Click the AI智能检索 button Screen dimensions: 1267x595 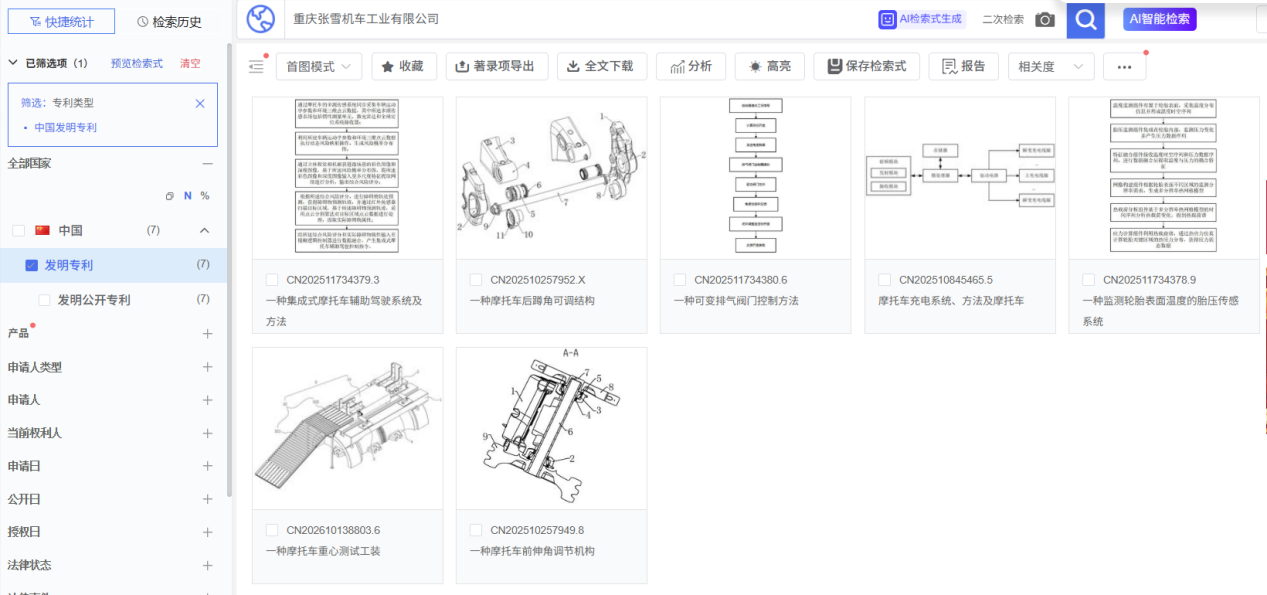[x=1161, y=19]
